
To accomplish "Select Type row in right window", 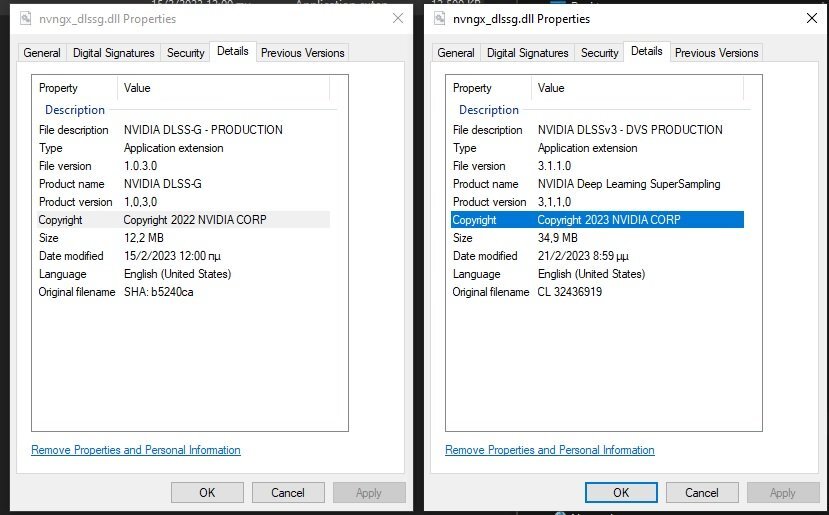I will [597, 148].
